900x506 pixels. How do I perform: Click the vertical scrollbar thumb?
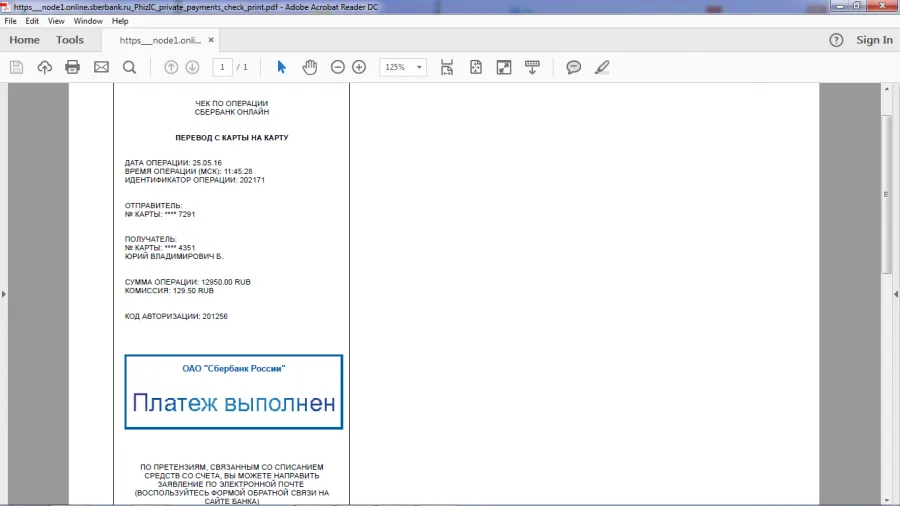886,195
